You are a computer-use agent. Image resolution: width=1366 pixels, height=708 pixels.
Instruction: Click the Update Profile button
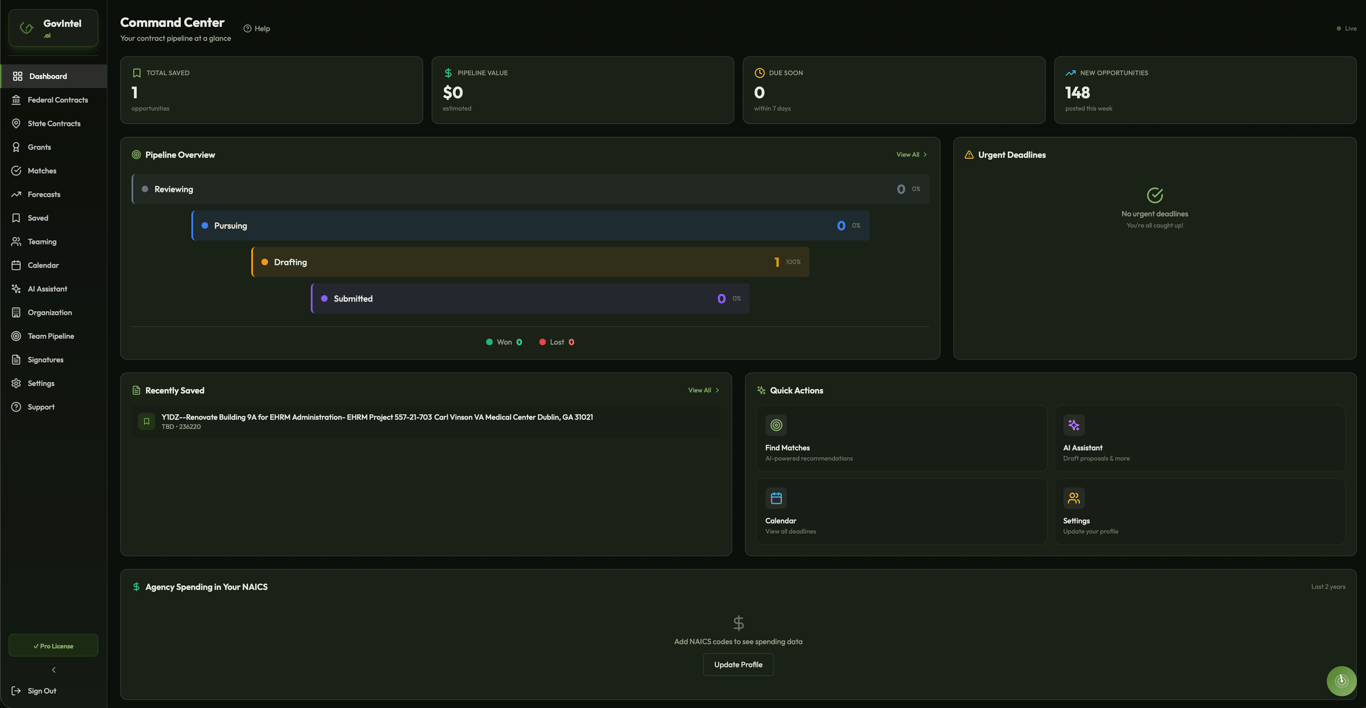pyautogui.click(x=738, y=664)
